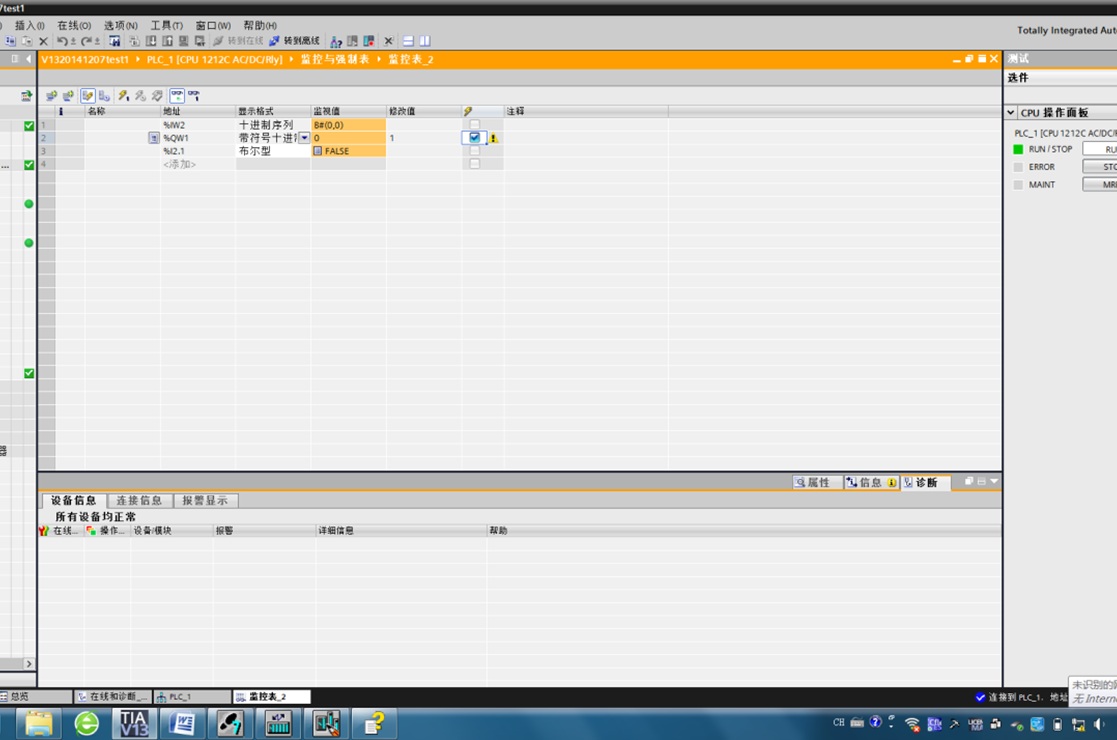
Task: Click the small table icon left of %QW1
Action: tap(154, 138)
